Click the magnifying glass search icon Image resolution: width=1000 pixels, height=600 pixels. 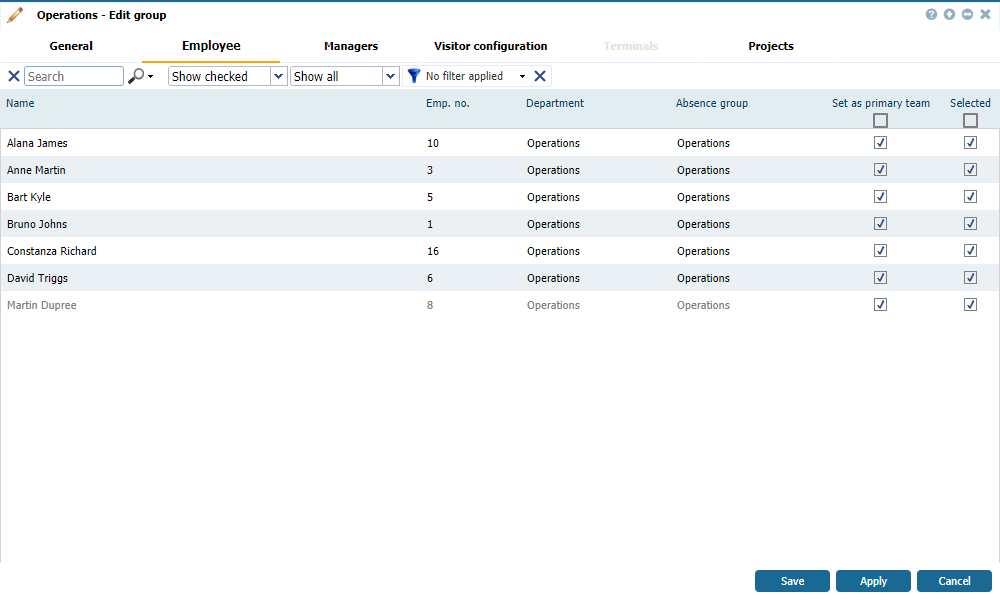(x=136, y=76)
